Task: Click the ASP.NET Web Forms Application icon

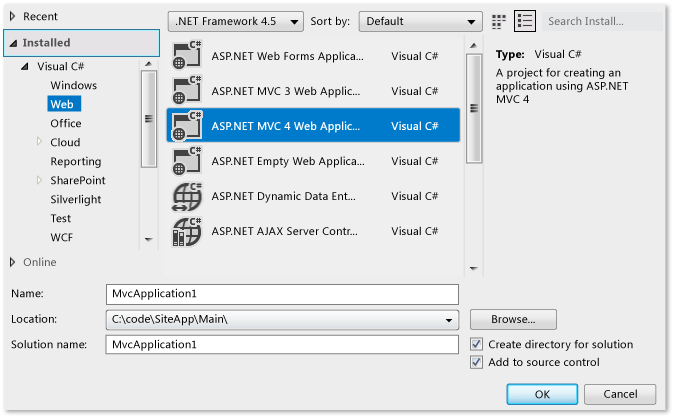Action: (187, 55)
